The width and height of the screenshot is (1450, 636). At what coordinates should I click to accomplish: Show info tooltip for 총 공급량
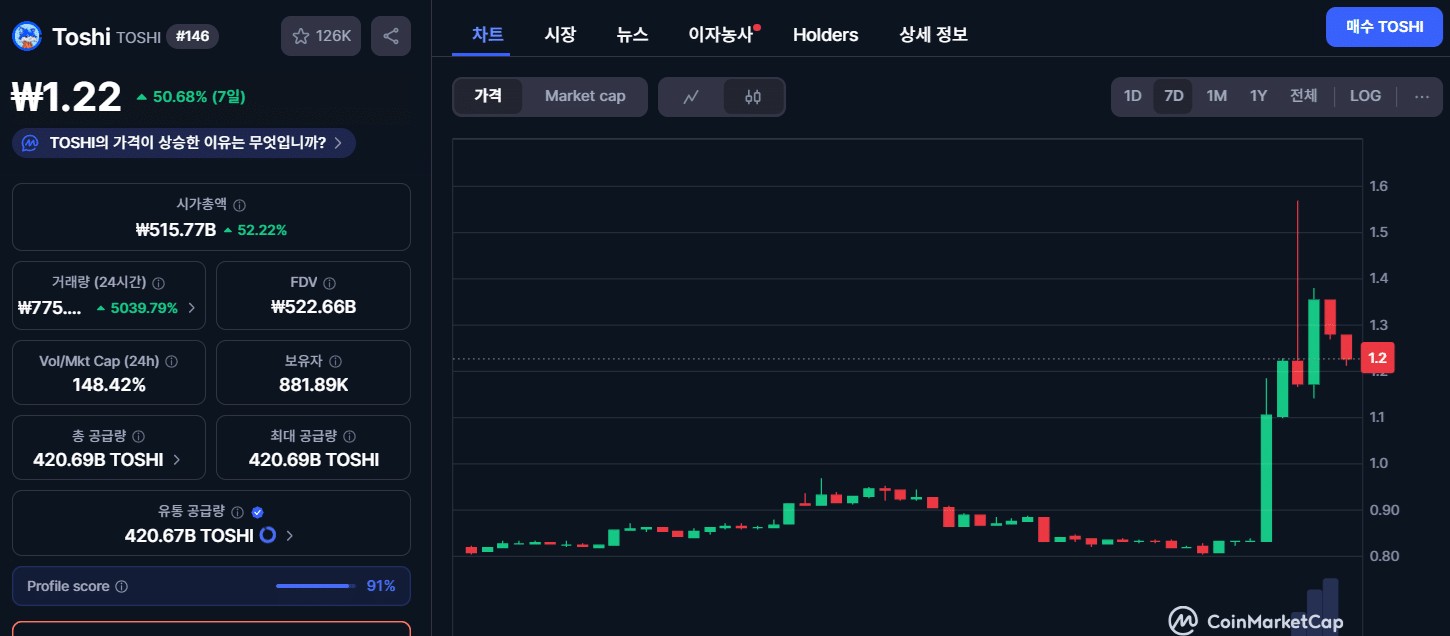(x=138, y=436)
